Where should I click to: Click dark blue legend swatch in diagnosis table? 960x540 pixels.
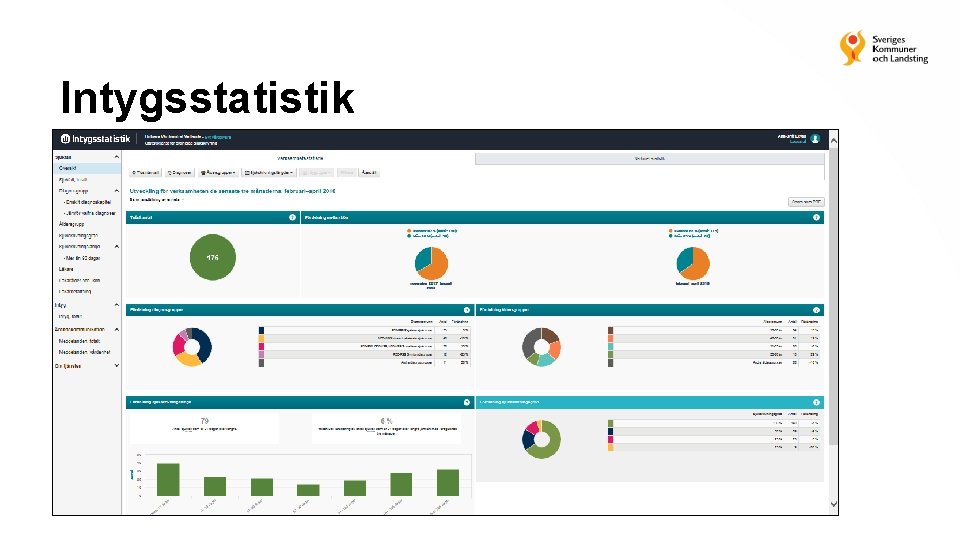click(261, 331)
